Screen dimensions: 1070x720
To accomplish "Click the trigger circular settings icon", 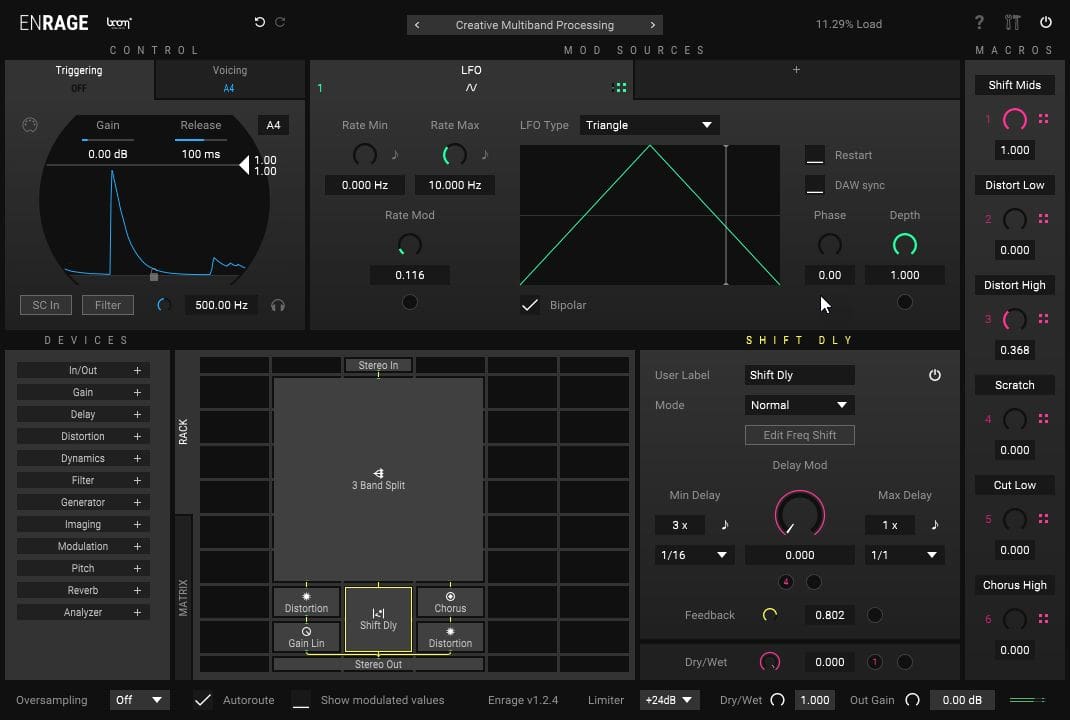I will (x=30, y=125).
